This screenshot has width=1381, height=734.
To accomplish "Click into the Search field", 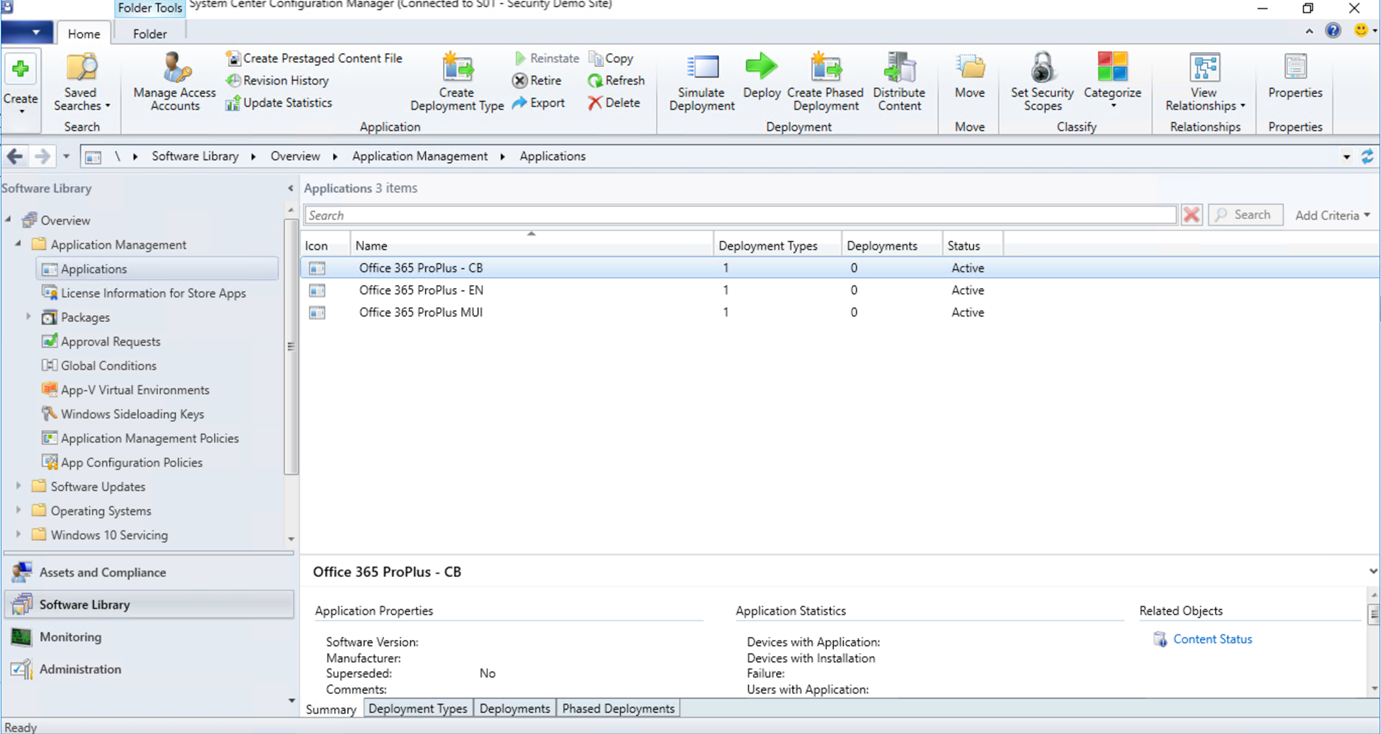I will coord(740,215).
